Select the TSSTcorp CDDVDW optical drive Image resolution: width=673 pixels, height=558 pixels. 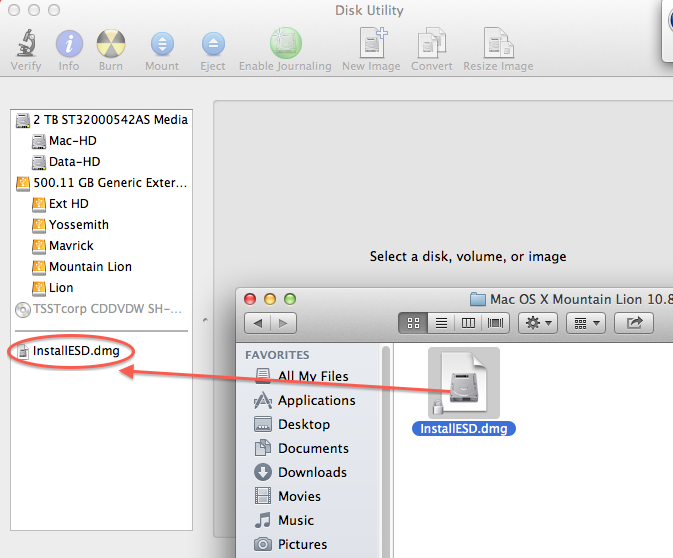coord(99,309)
